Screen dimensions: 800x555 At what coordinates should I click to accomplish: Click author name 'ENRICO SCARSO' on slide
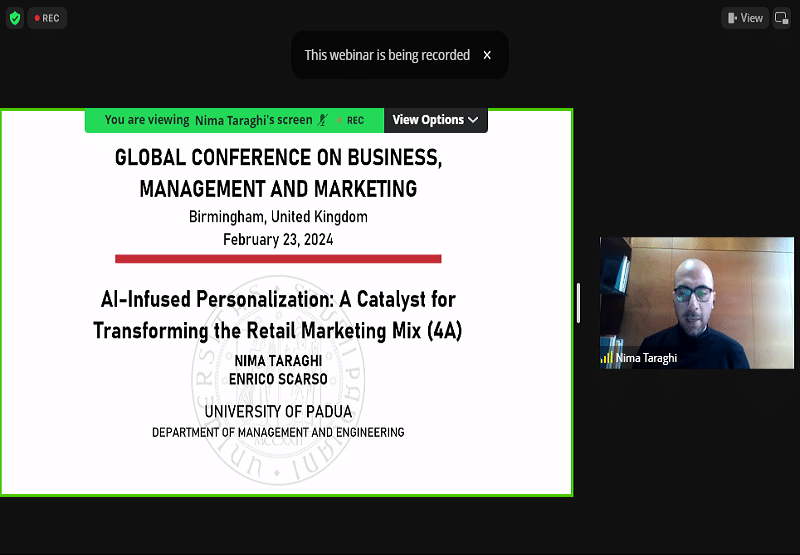(278, 379)
